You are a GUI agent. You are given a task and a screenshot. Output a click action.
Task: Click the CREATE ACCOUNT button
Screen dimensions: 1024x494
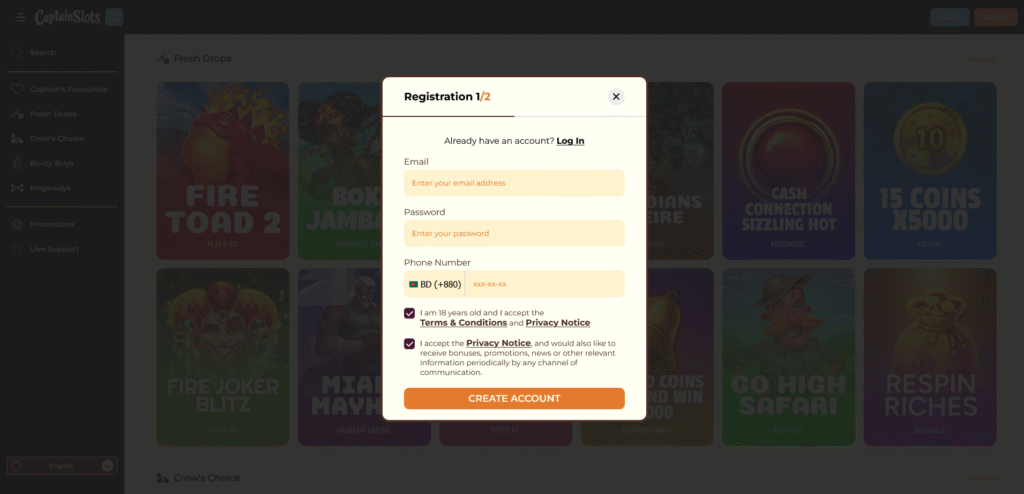514,399
